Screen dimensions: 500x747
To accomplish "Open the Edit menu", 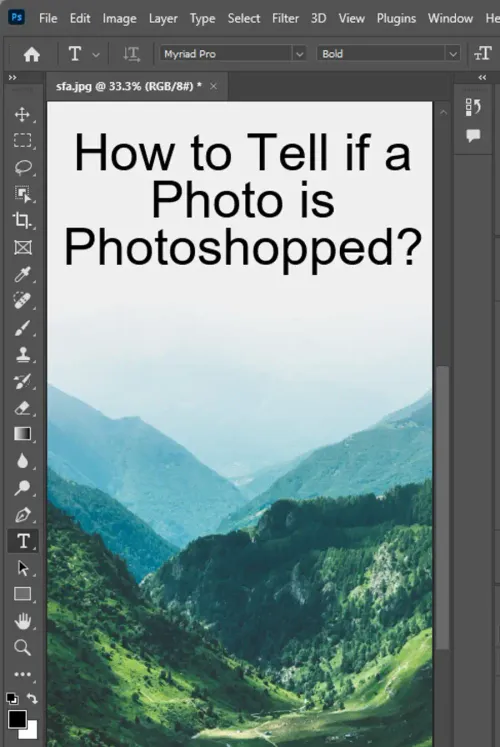I will 80,19.
